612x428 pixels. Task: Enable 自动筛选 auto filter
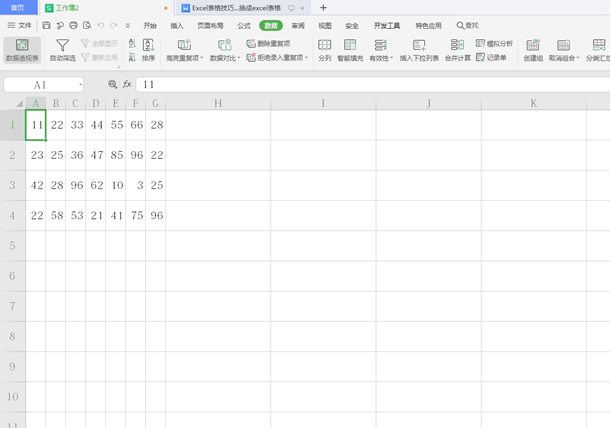point(62,50)
